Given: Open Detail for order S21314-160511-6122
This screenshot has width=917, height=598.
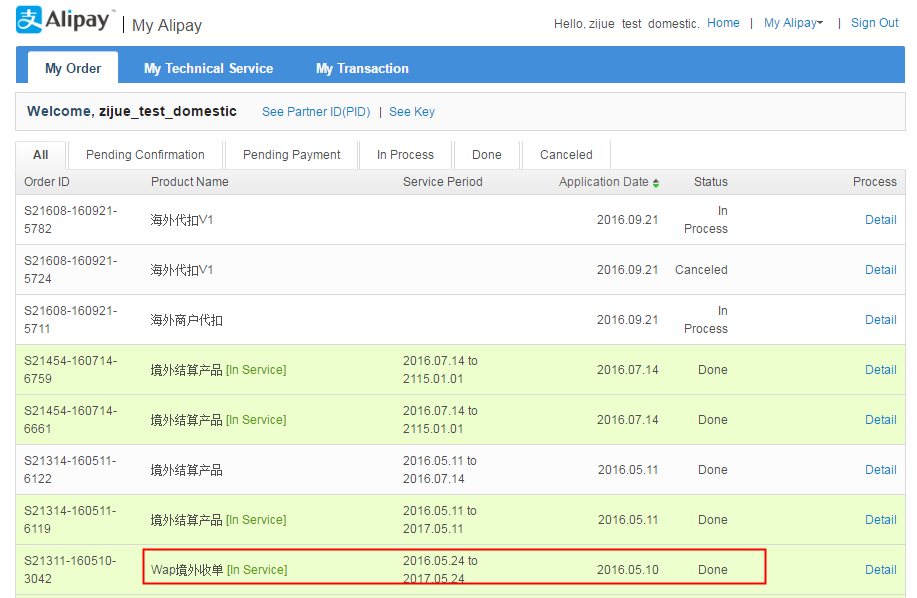Looking at the screenshot, I should (x=881, y=469).
